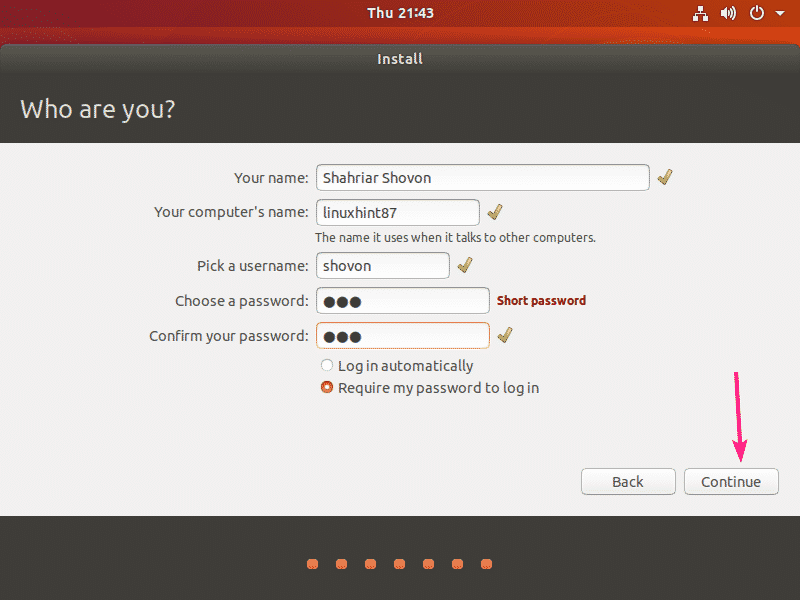800x600 pixels.
Task: Expand the system menu arrow
Action: click(x=780, y=14)
